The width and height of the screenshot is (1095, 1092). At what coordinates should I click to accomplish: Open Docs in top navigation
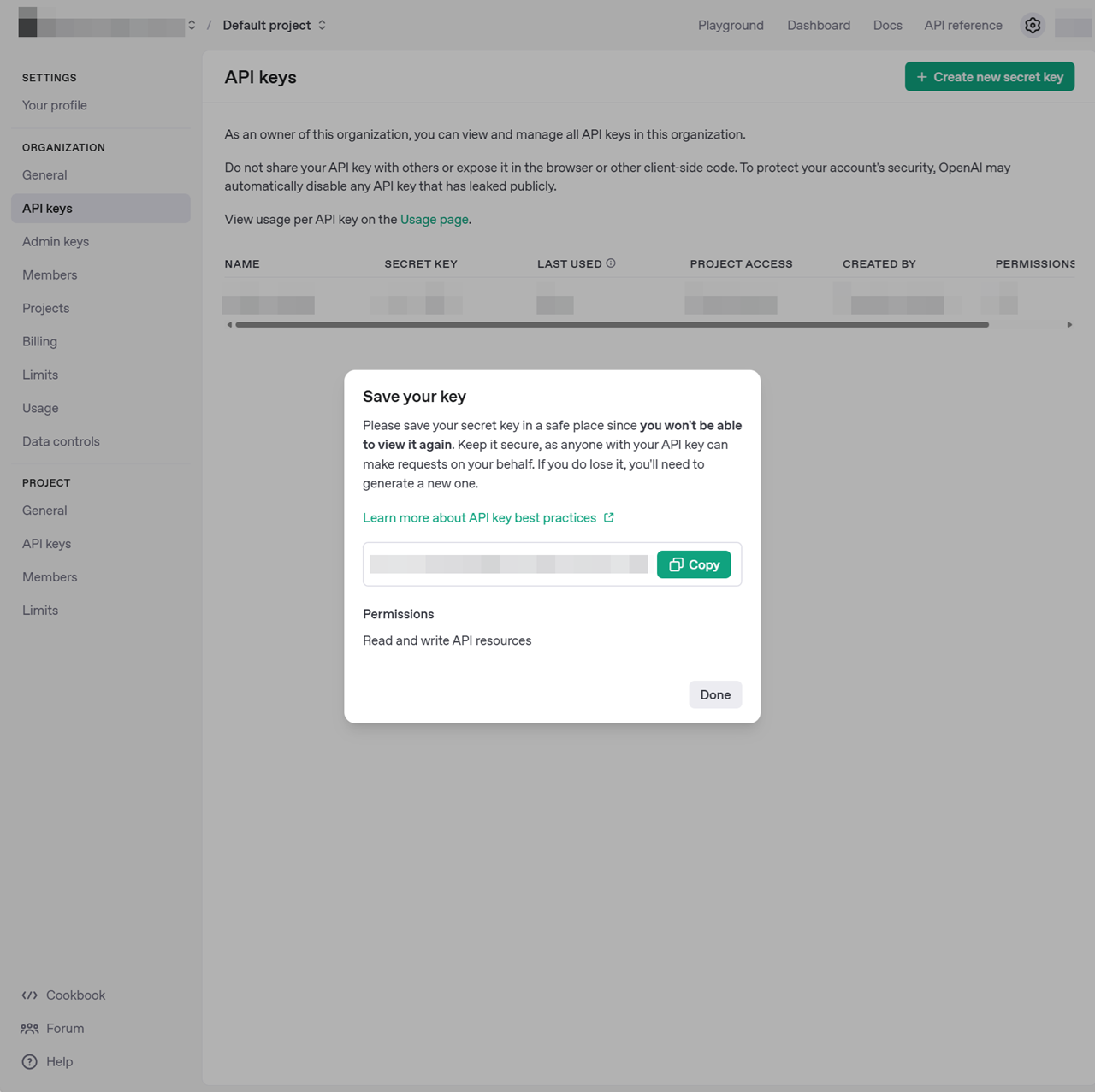[x=887, y=25]
